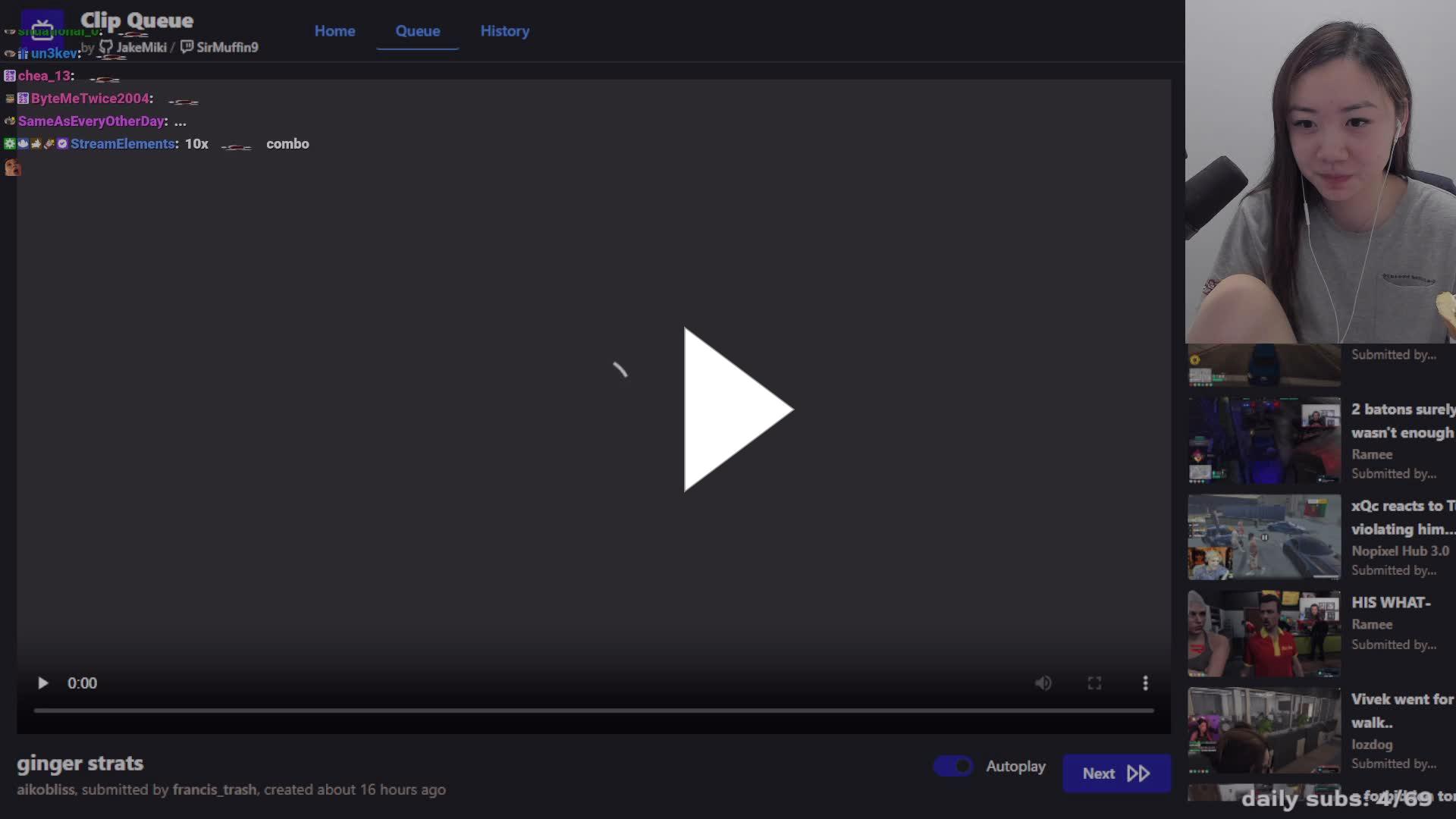1456x819 pixels.
Task: Click the video progress bar to seek
Action: (591, 710)
